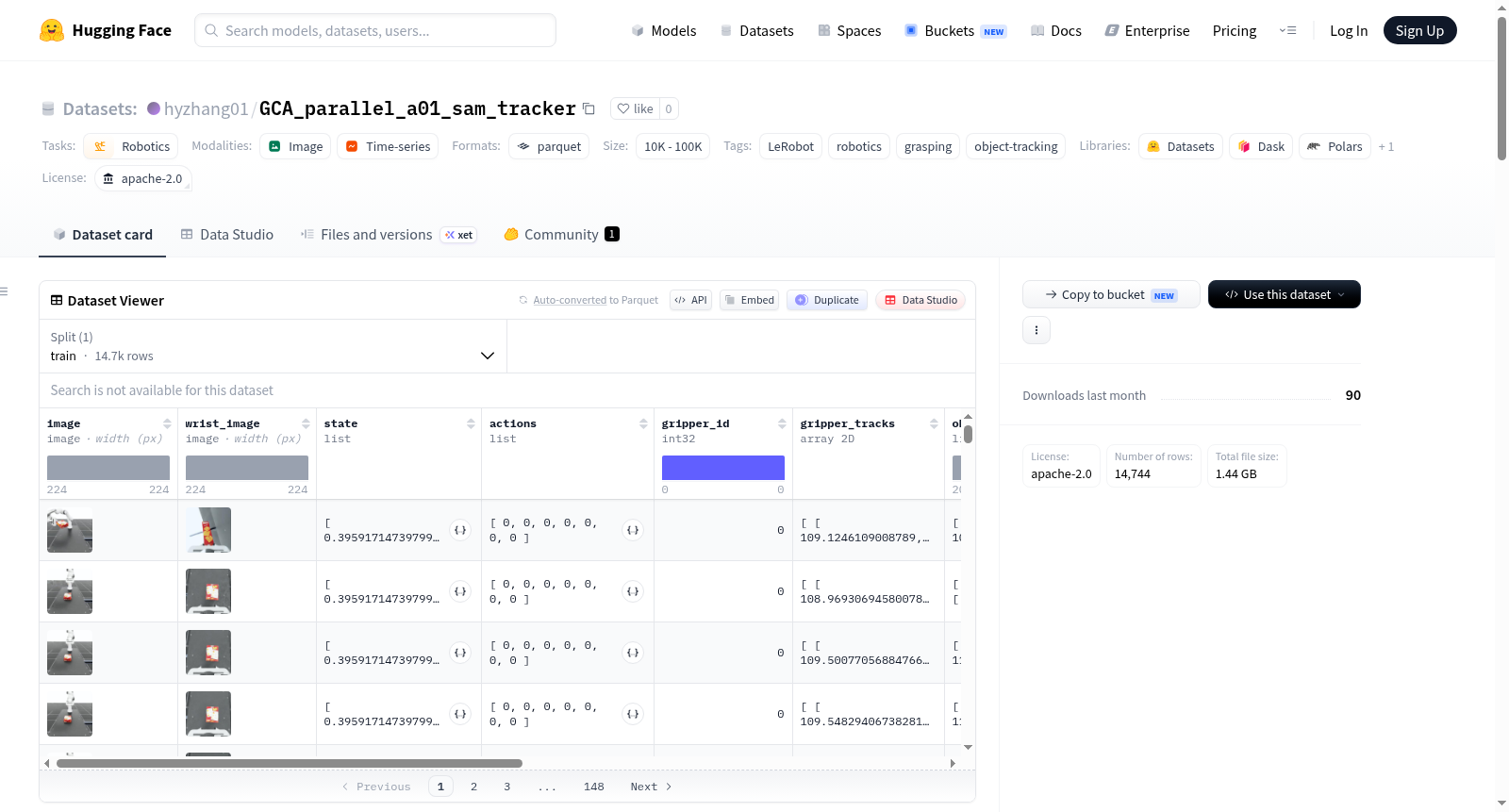Screen dimensions: 1509x812
Task: Sort by the wrist_image column
Action: pos(306,423)
